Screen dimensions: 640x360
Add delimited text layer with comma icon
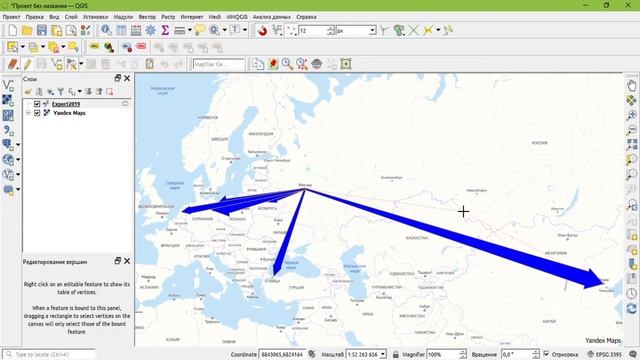[x=8, y=130]
